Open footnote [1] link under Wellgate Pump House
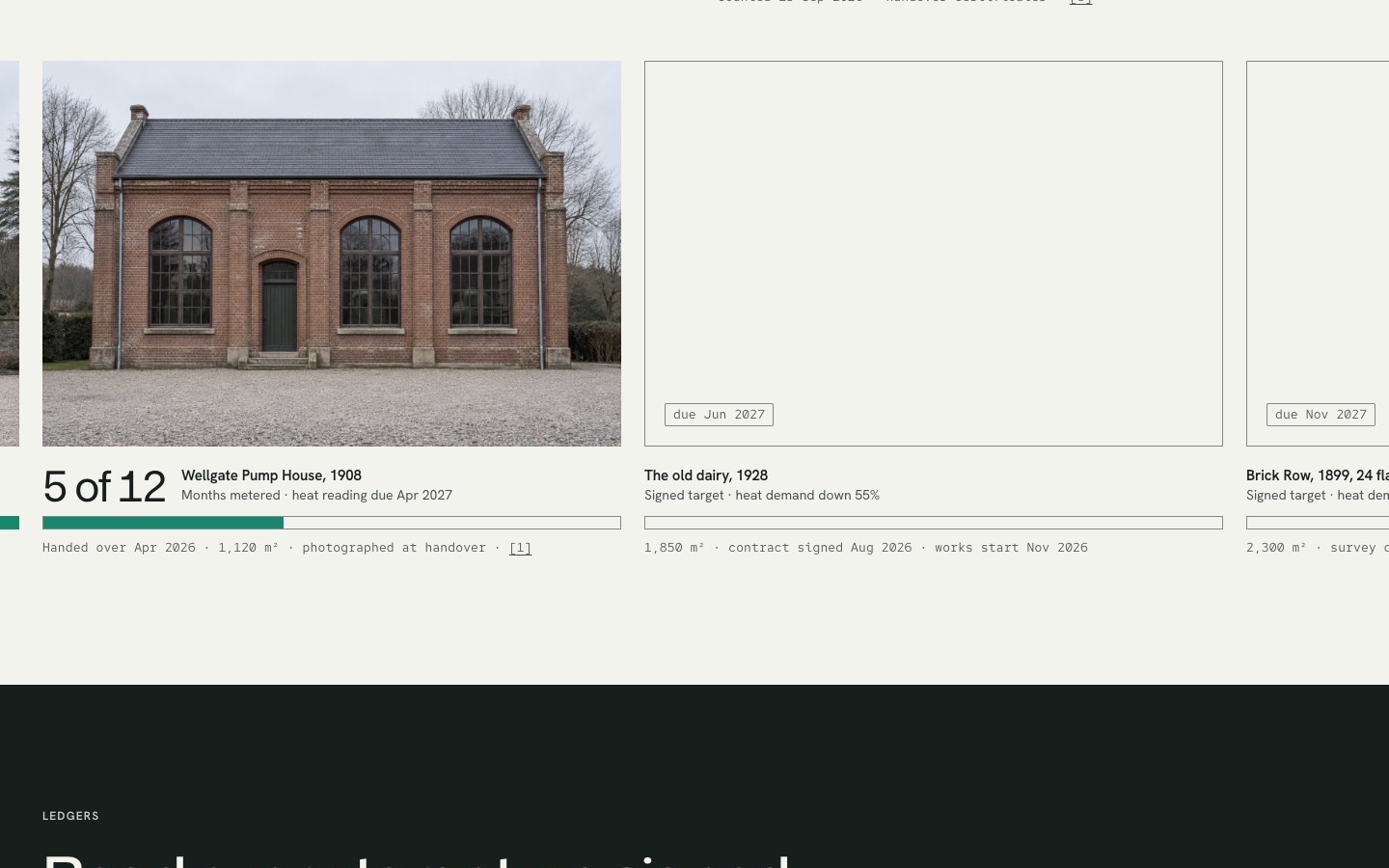This screenshot has height=868, width=1389. pos(520,548)
